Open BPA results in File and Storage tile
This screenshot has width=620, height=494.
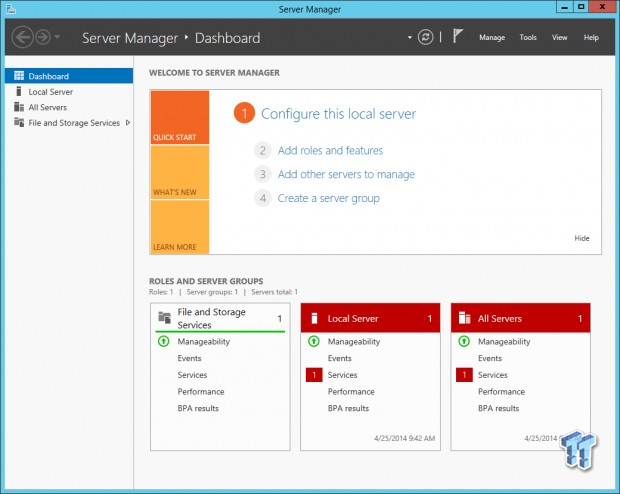pyautogui.click(x=198, y=408)
